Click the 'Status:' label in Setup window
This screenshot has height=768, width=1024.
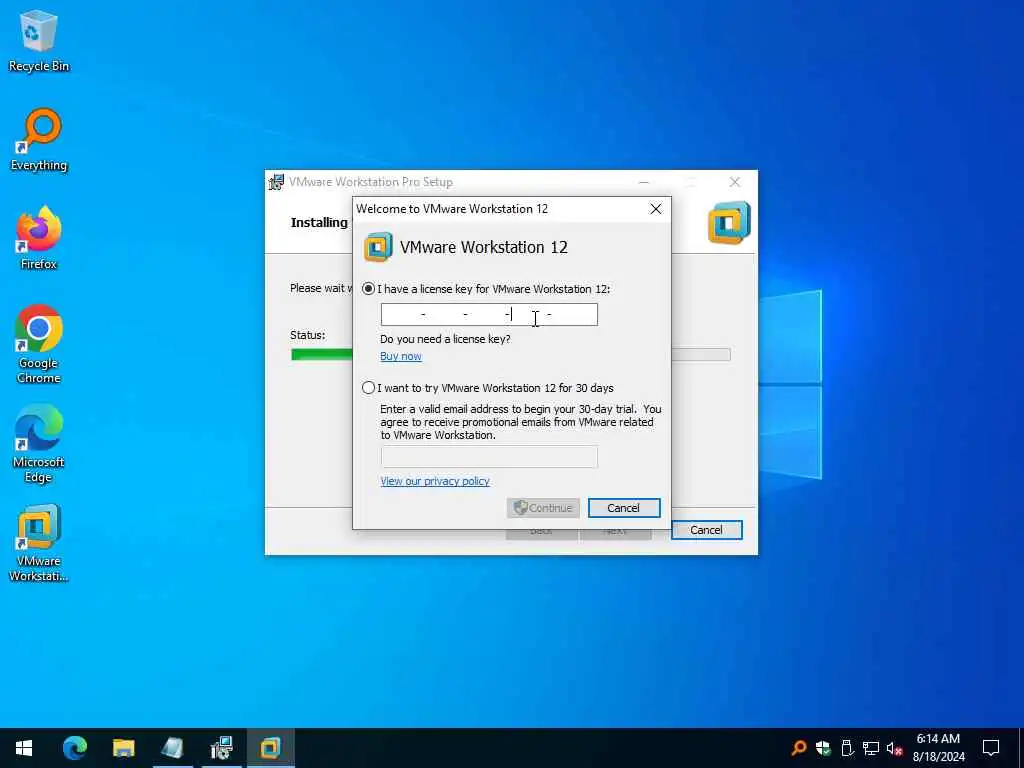[308, 335]
